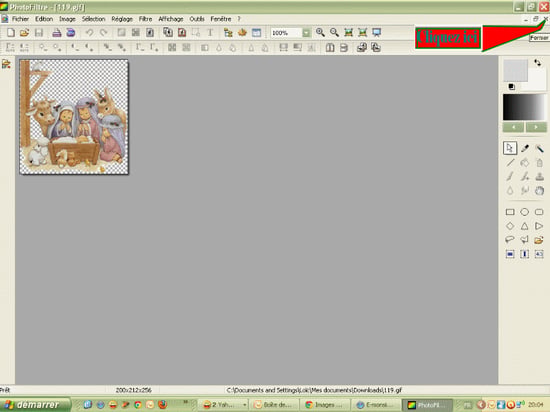
Task: Choose the Lasso selection shape
Action: pyautogui.click(x=510, y=240)
